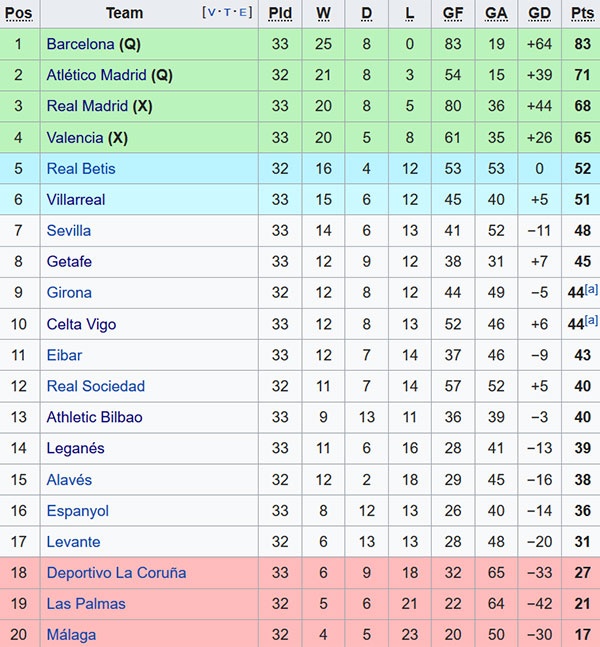Open the Real Betis link
Image resolution: width=600 pixels, height=647 pixels.
pos(81,168)
